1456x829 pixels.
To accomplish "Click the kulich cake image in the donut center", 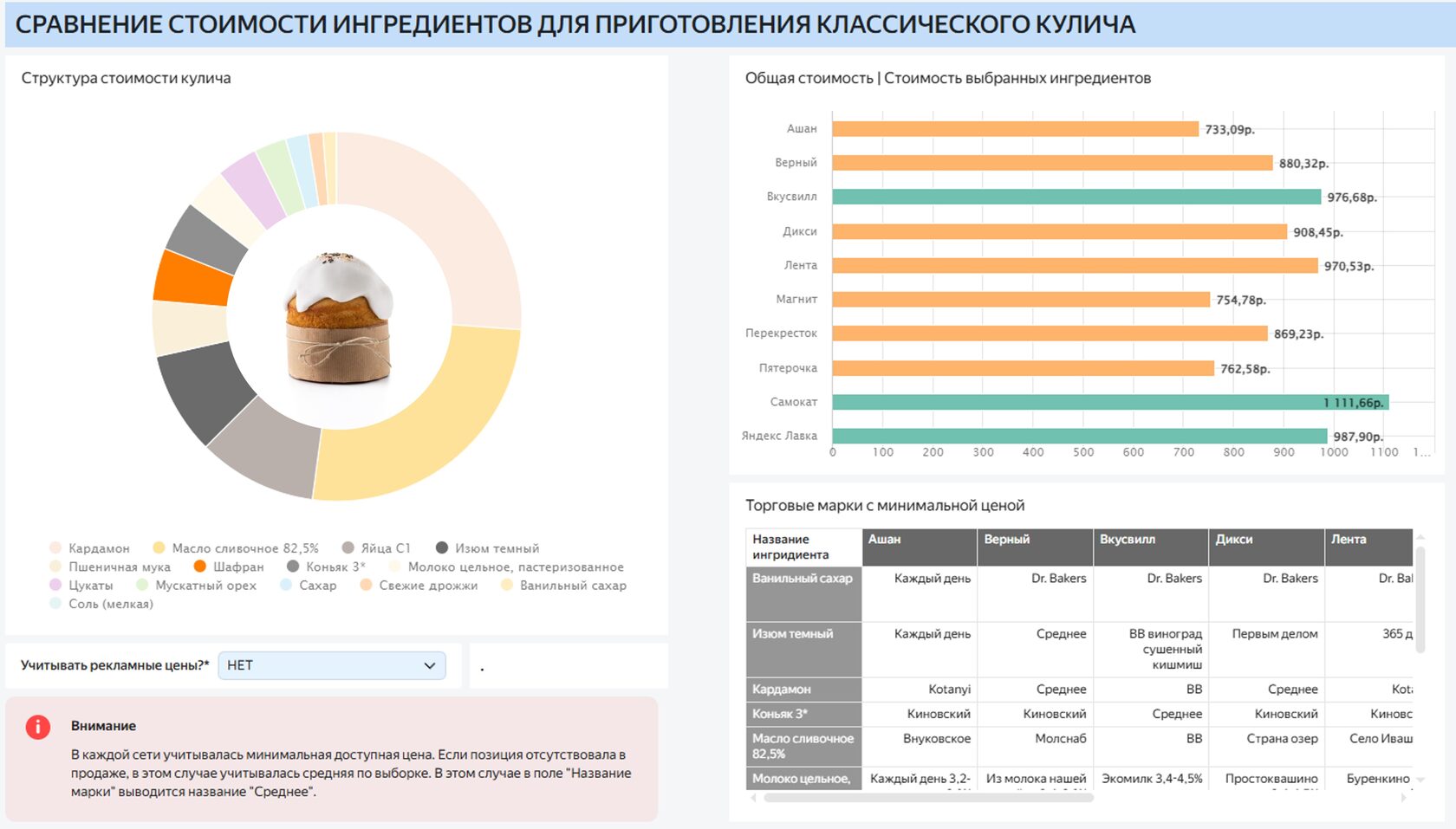I will (x=339, y=318).
